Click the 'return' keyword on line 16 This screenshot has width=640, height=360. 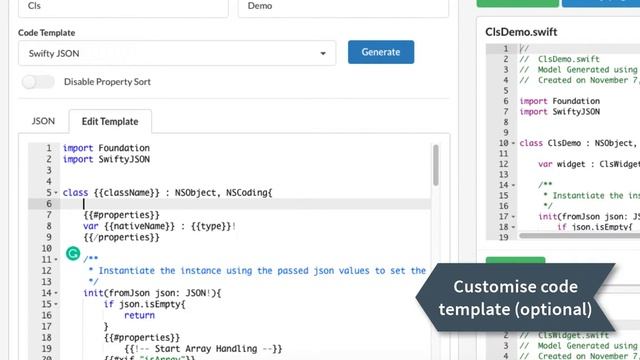[140, 315]
